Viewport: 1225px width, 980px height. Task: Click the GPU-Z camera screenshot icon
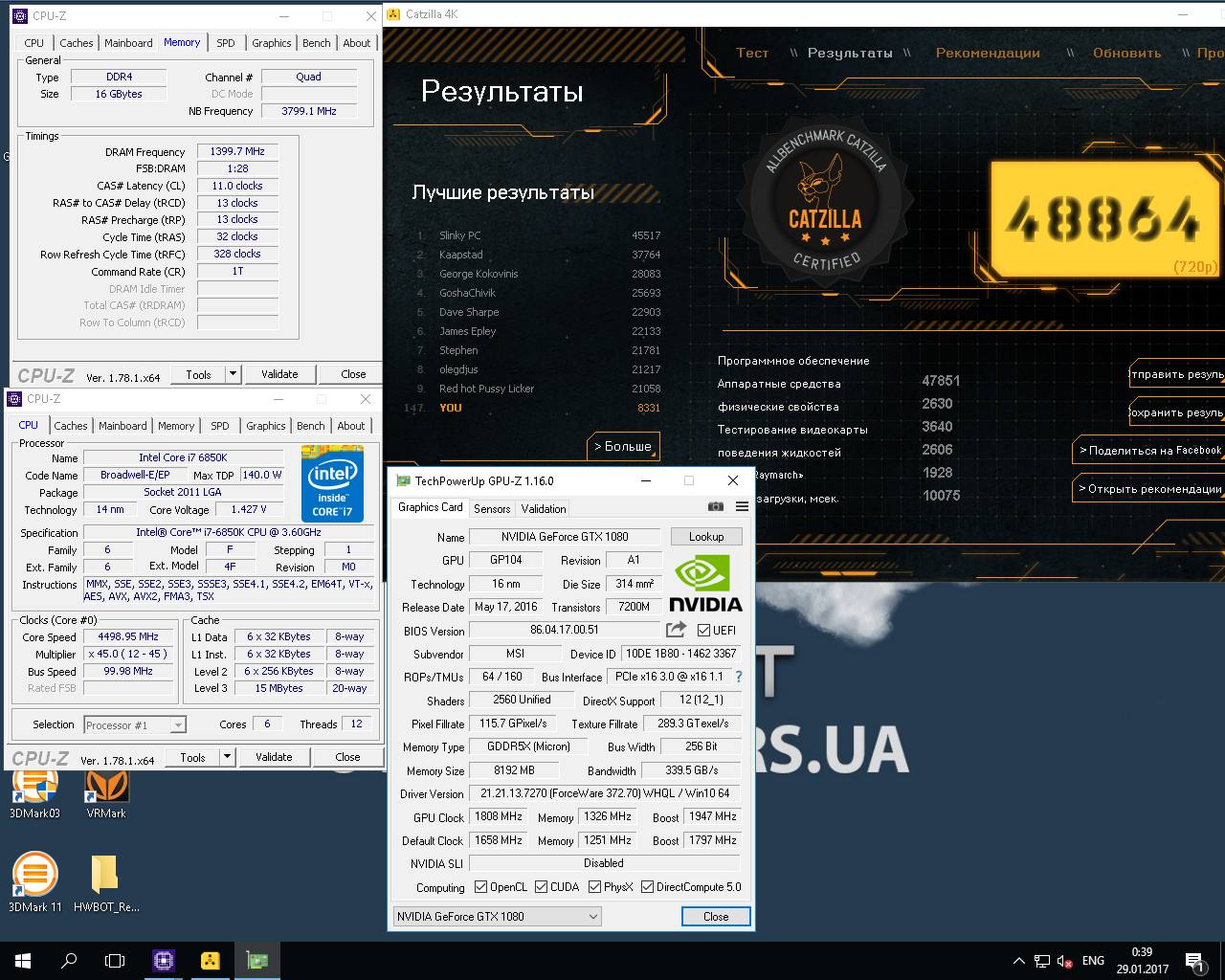(715, 506)
